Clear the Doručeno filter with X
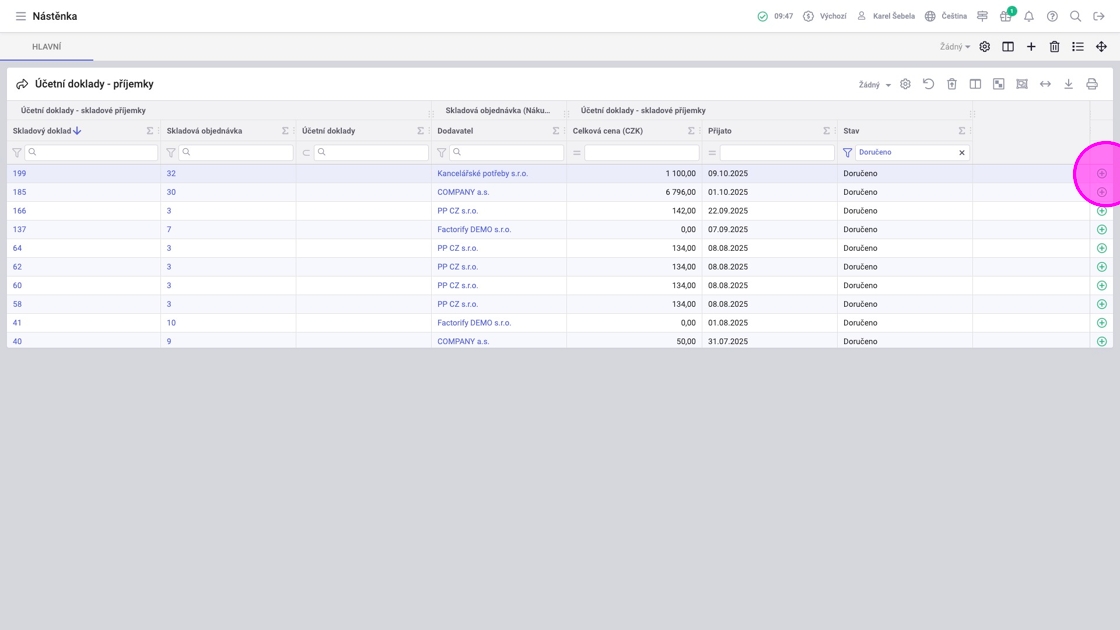Image resolution: width=1120 pixels, height=630 pixels. click(x=962, y=153)
